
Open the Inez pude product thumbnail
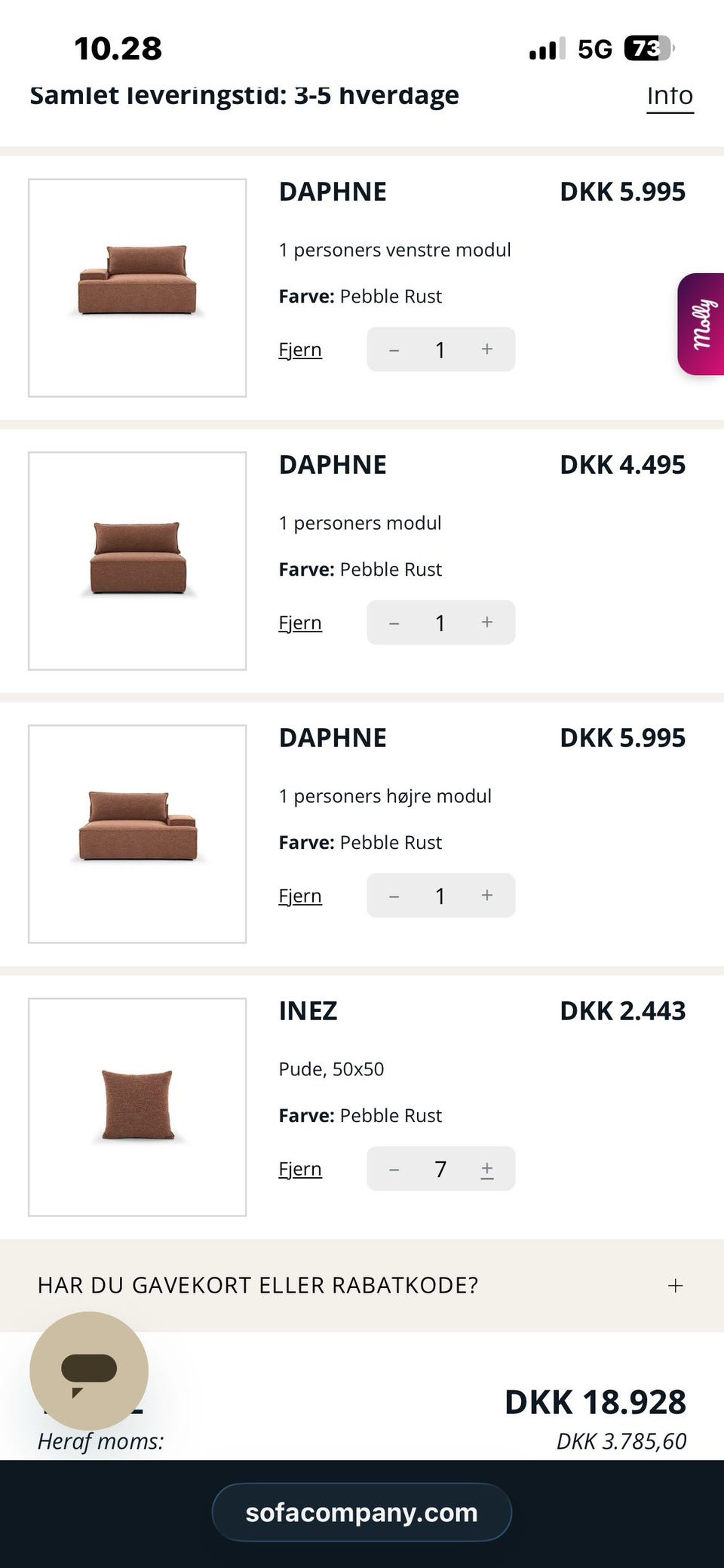pos(137,1107)
